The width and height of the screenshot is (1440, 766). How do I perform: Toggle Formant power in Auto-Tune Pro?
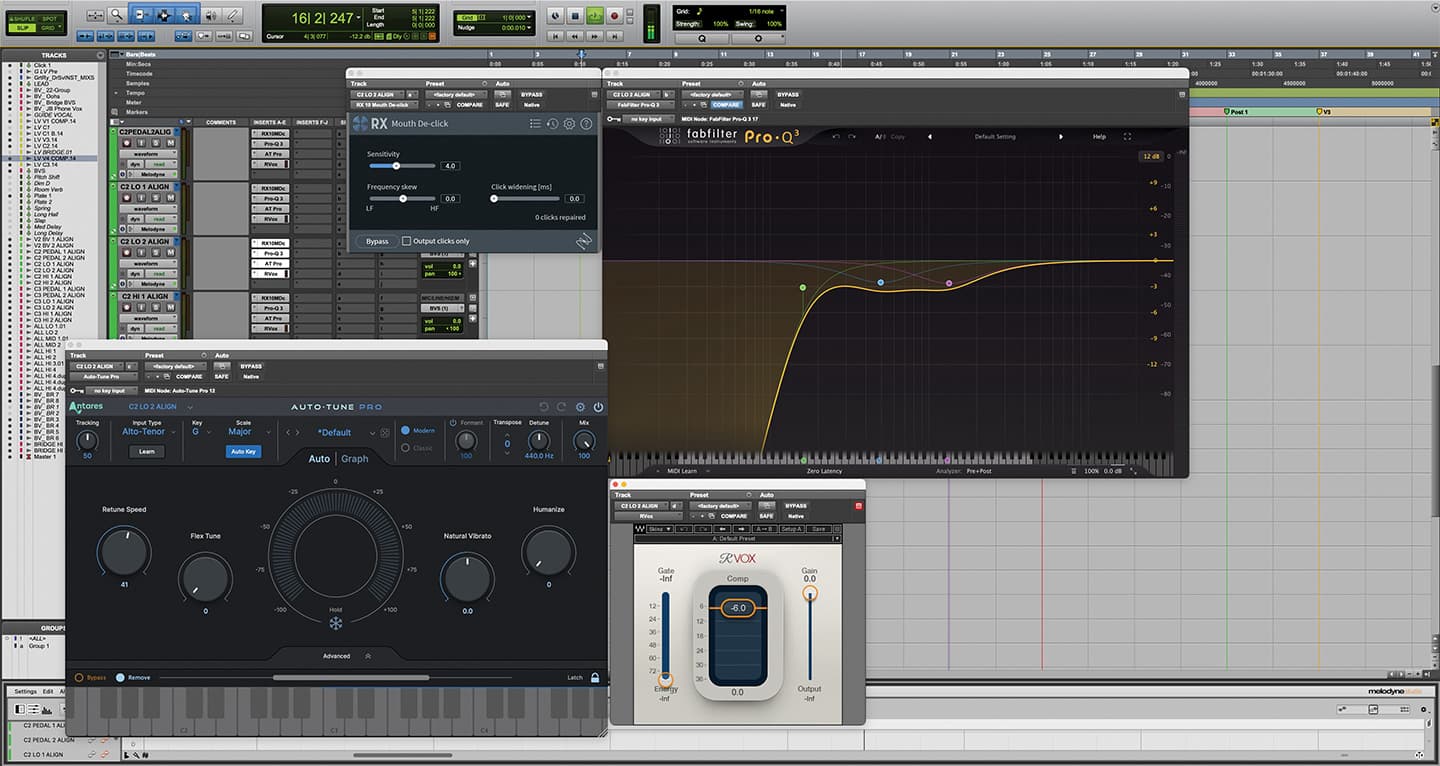click(x=453, y=423)
